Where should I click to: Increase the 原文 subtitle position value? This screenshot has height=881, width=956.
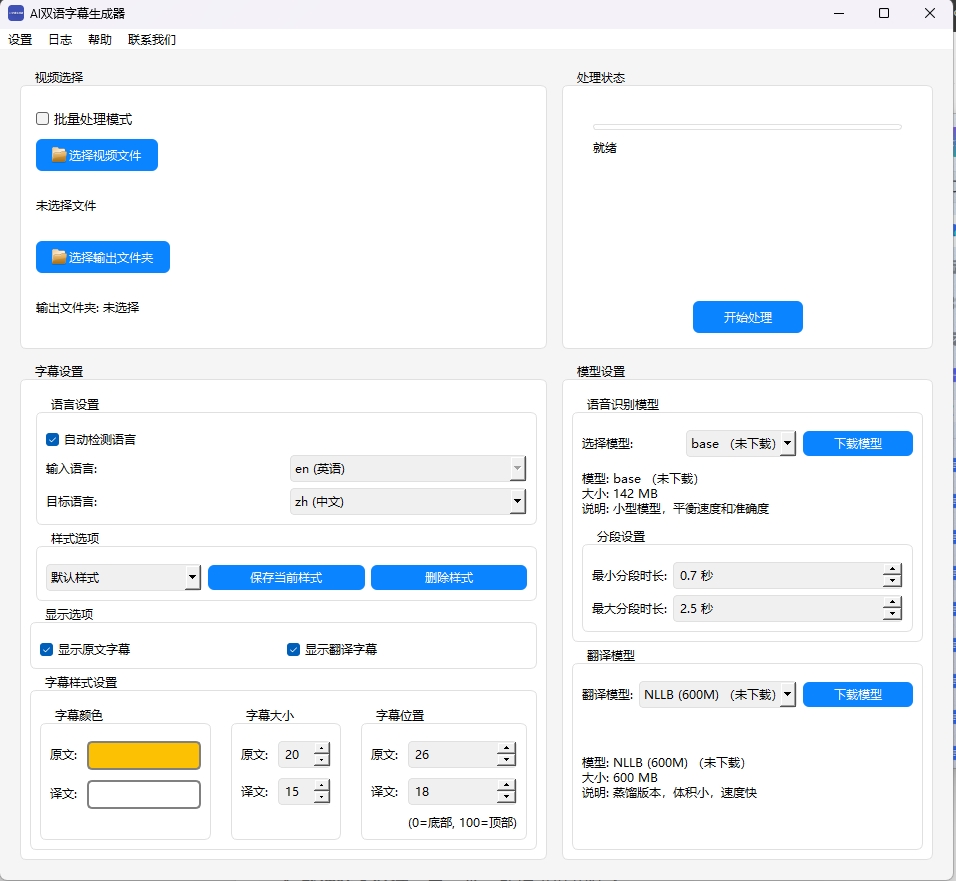[x=506, y=748]
